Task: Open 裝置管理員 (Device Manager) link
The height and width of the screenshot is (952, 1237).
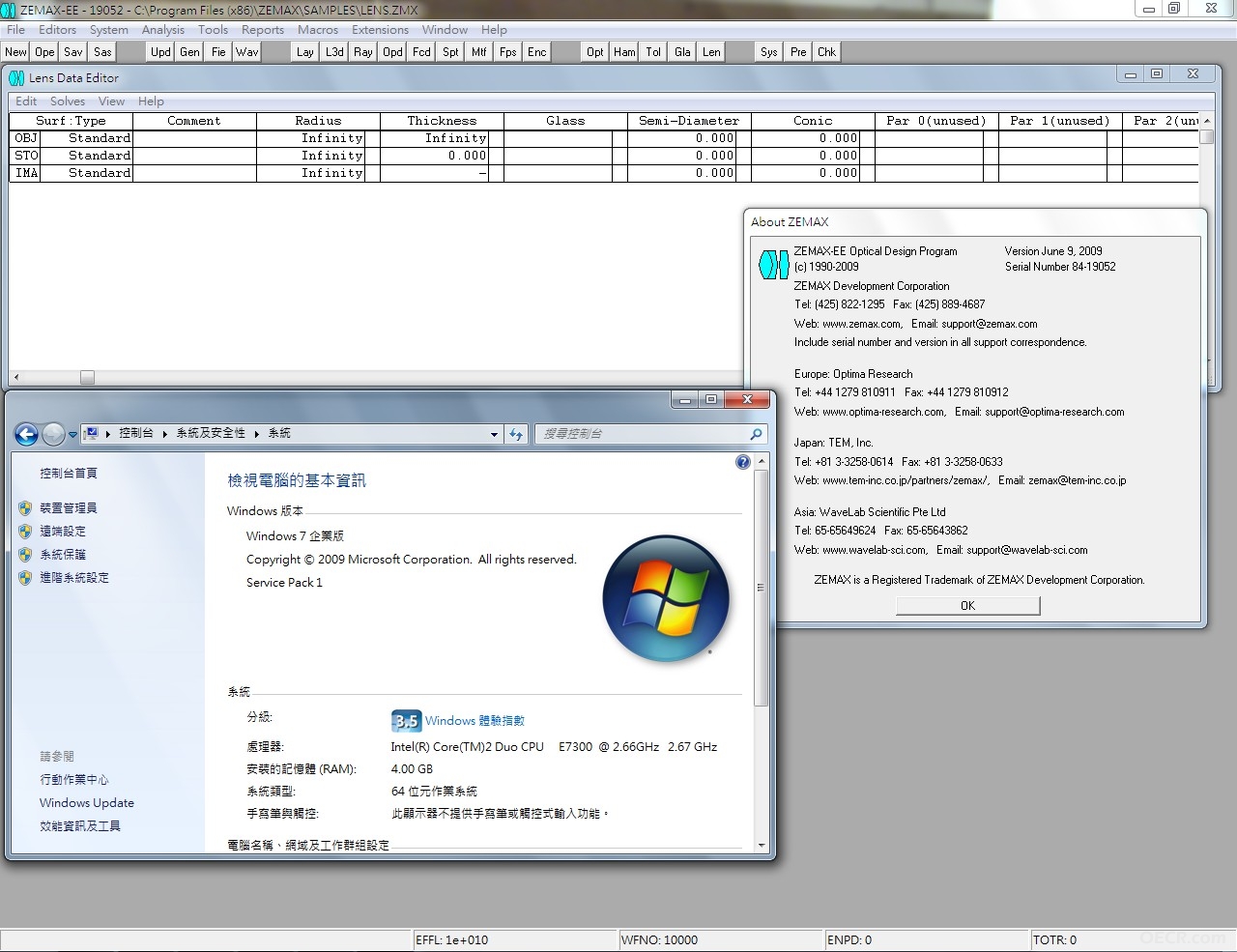Action: 69,508
